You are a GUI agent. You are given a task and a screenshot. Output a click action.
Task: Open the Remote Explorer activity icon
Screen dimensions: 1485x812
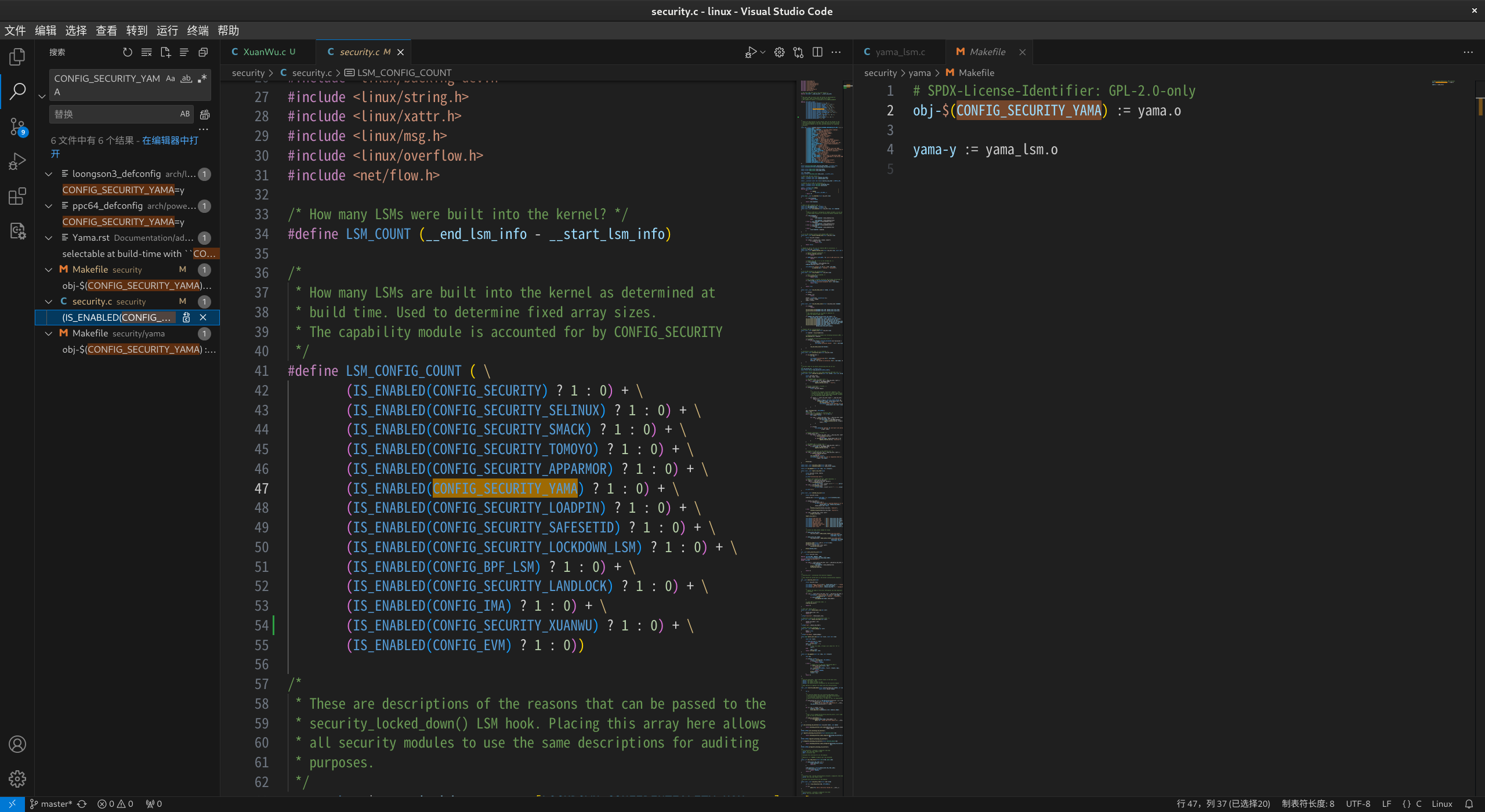tap(17, 231)
